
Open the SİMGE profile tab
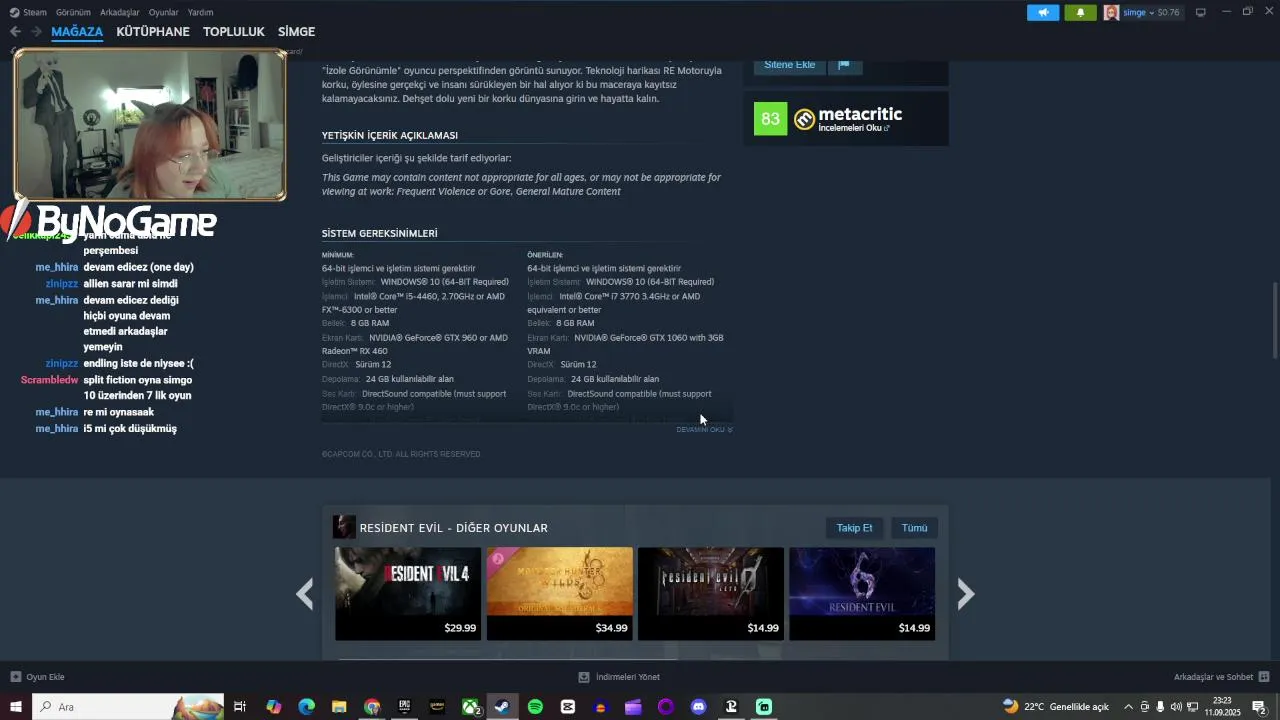click(x=296, y=32)
